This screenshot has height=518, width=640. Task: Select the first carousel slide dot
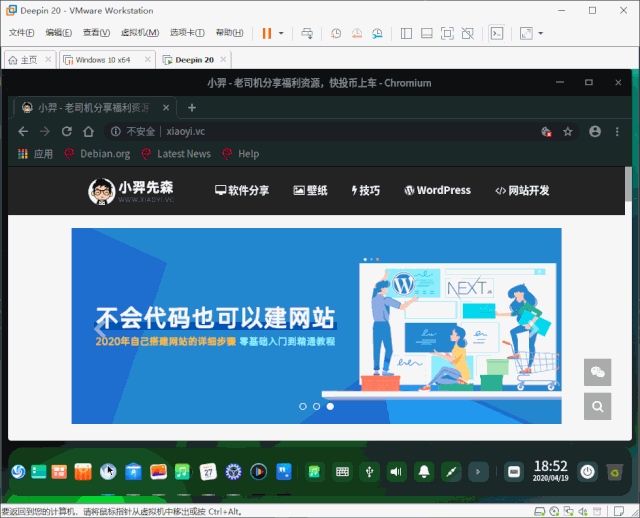(303, 407)
